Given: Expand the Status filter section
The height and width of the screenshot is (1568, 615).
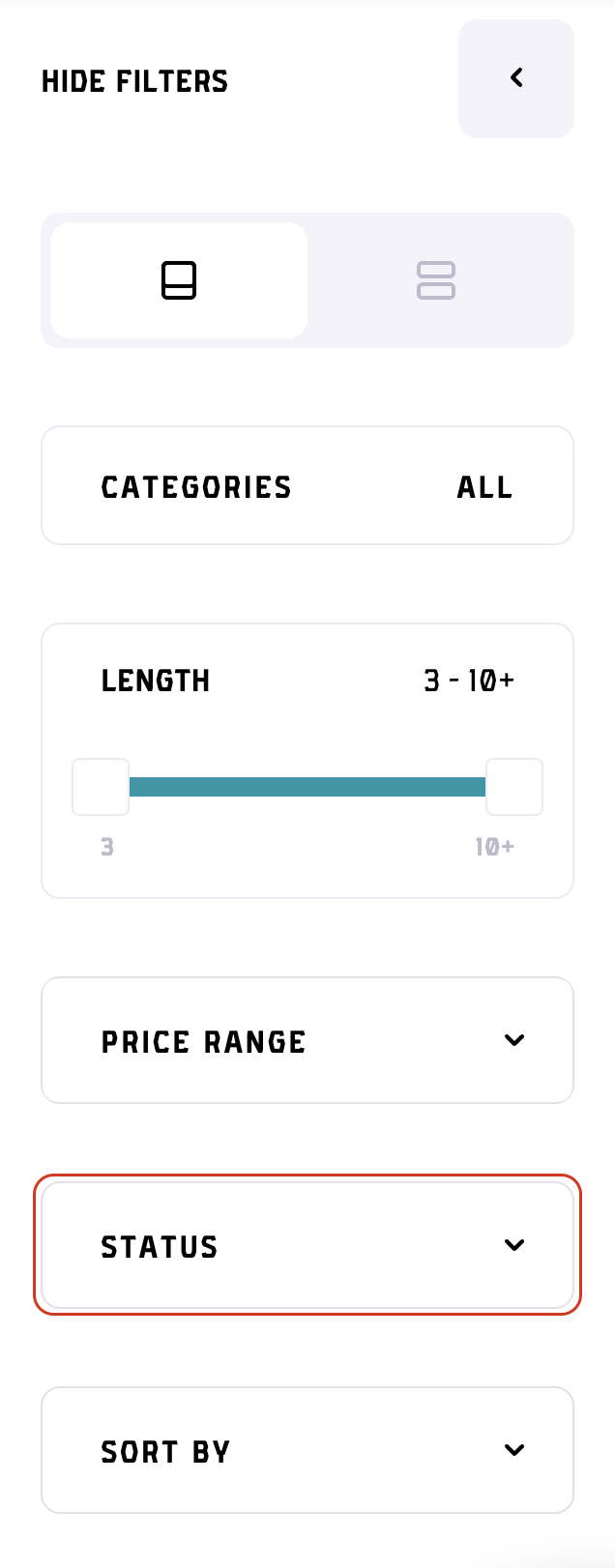Looking at the screenshot, I should (307, 1245).
